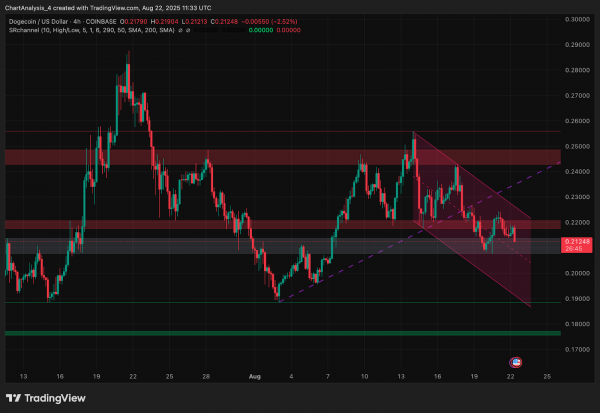Click the second small icon after SRchannel settings
600x413 pixels.
tap(188, 30)
